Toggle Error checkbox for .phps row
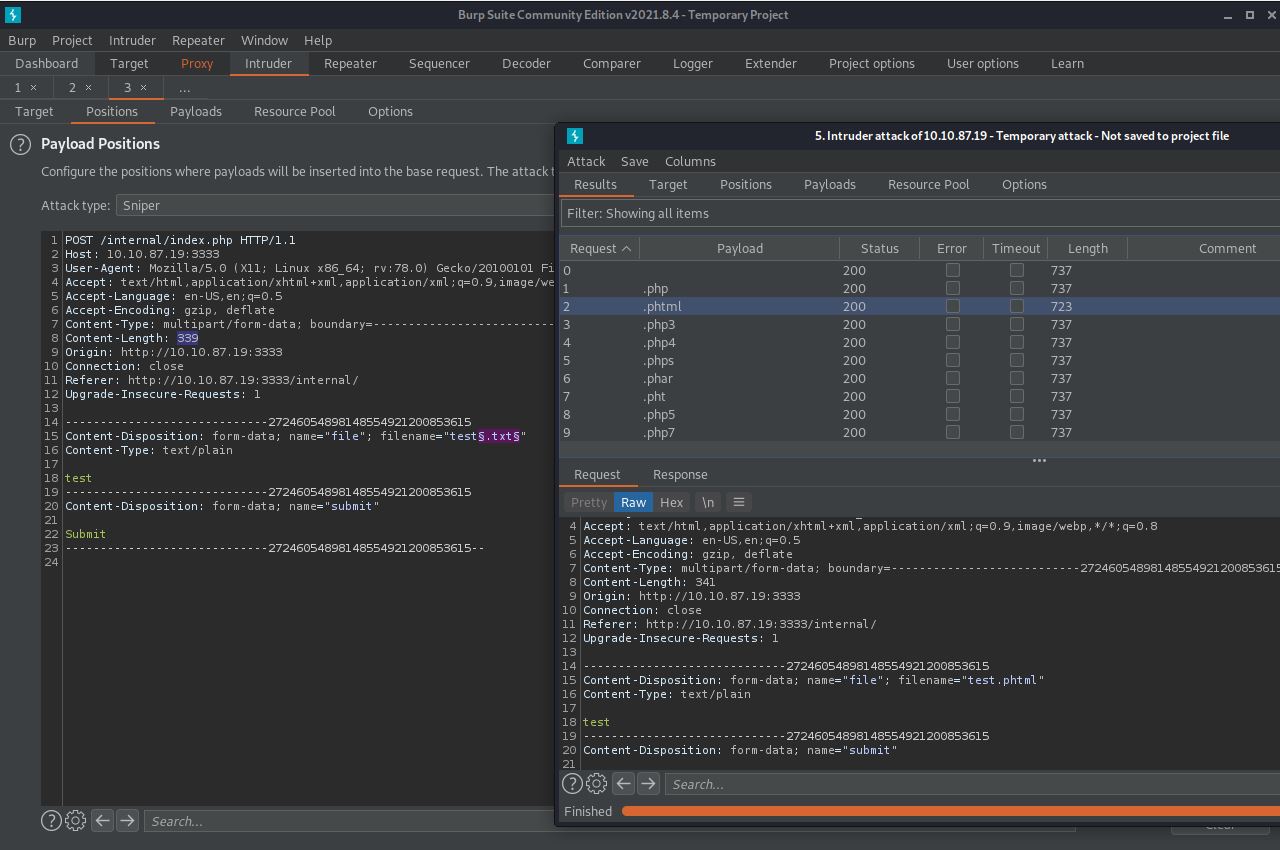This screenshot has width=1280, height=850. (953, 360)
